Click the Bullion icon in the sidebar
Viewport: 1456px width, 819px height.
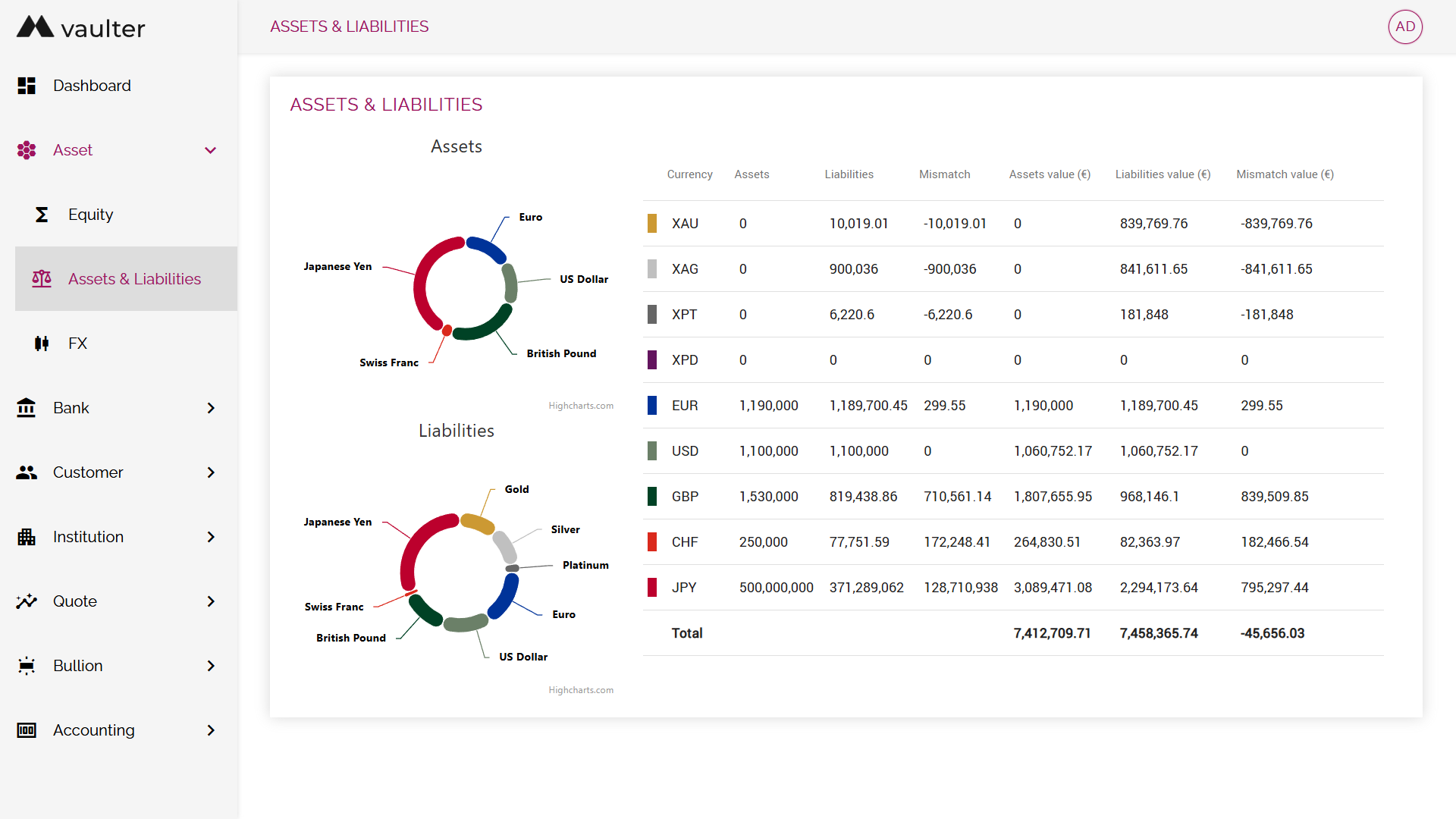click(x=27, y=666)
